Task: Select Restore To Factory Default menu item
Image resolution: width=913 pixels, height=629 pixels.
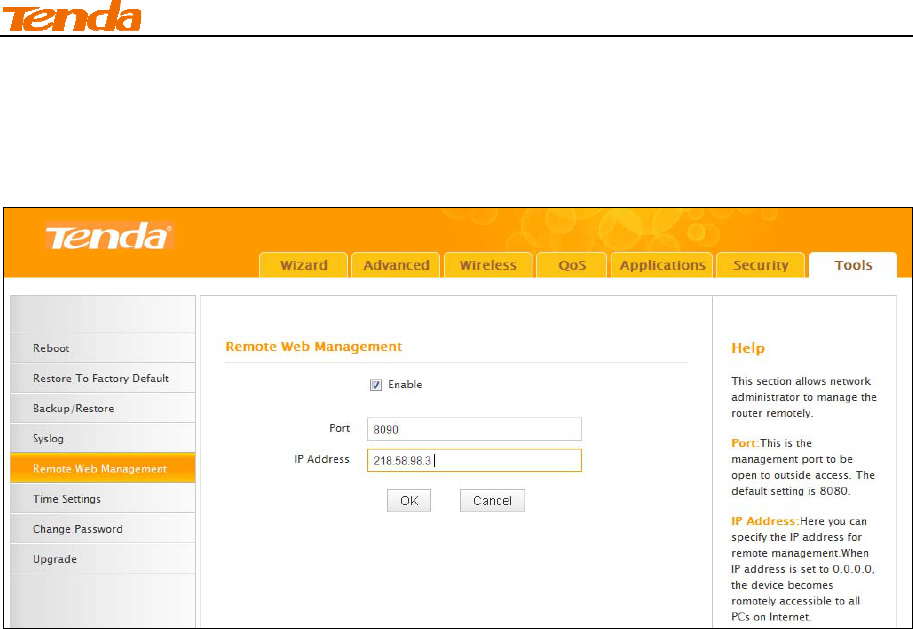Action: pyautogui.click(x=103, y=378)
